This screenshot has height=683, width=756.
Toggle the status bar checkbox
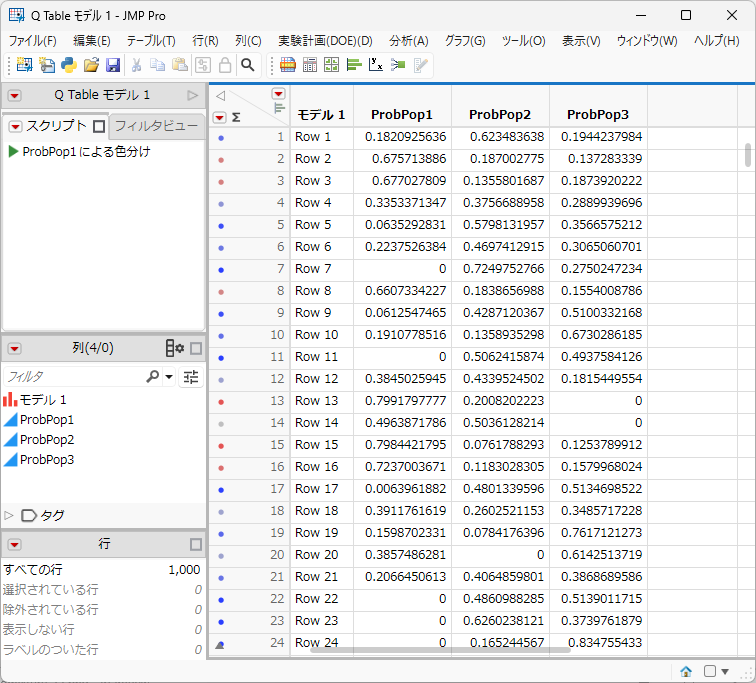click(x=709, y=671)
